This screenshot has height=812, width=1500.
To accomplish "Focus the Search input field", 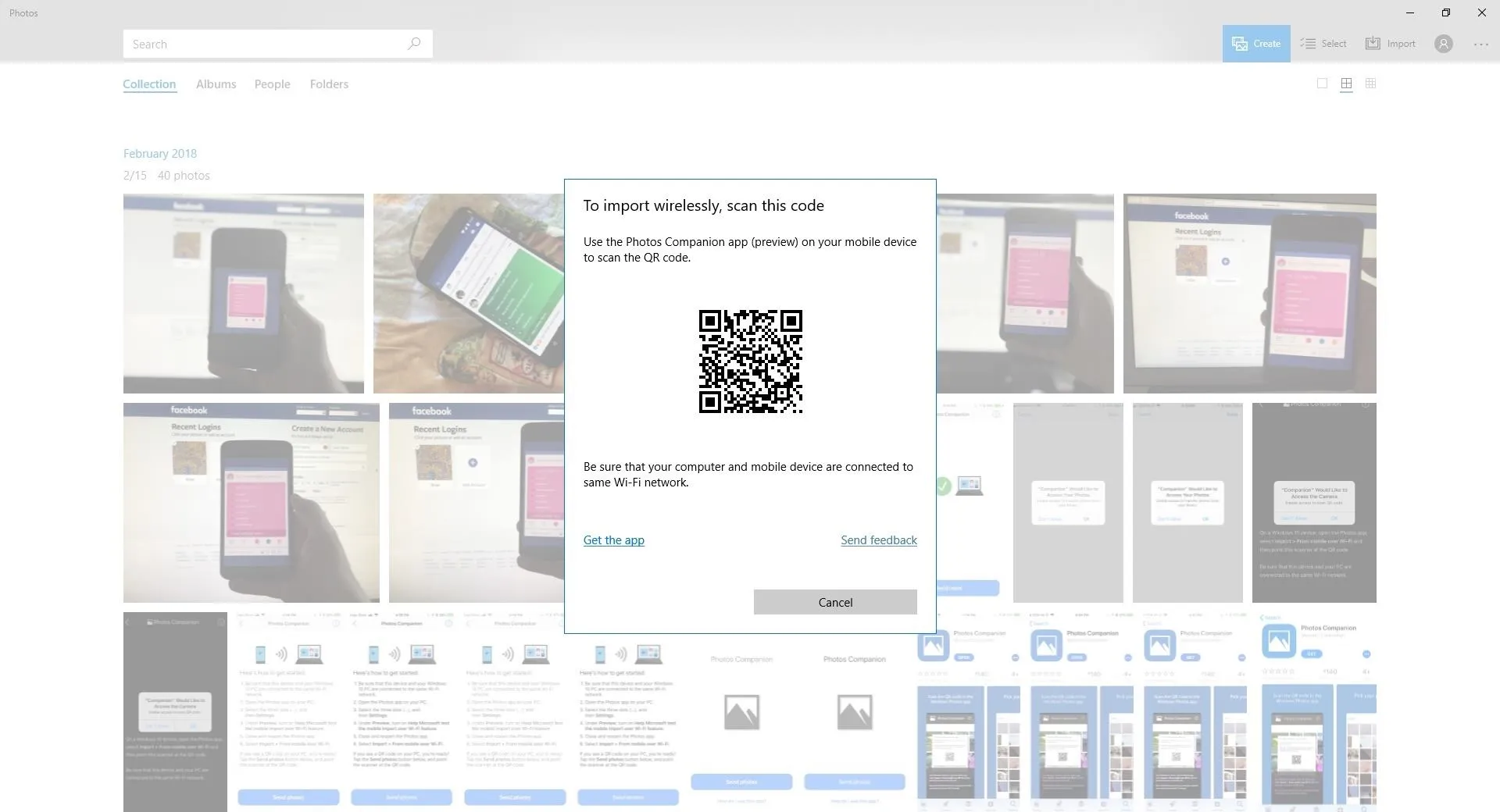I will tap(277, 44).
